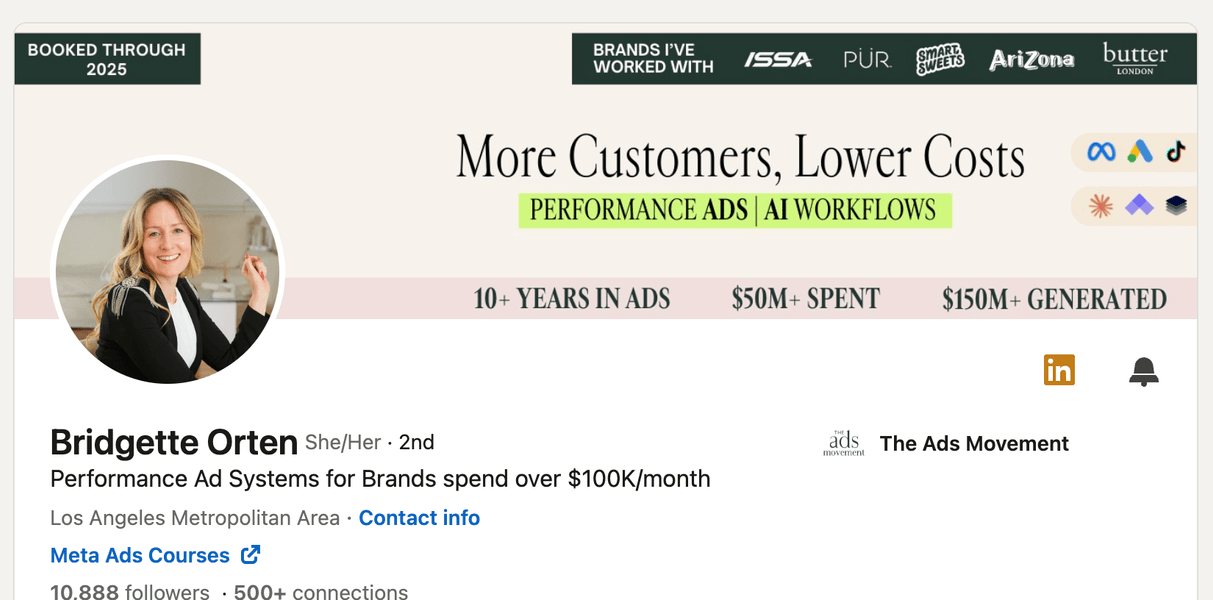
Task: Click The Ads Movement company logo
Action: [x=844, y=444]
